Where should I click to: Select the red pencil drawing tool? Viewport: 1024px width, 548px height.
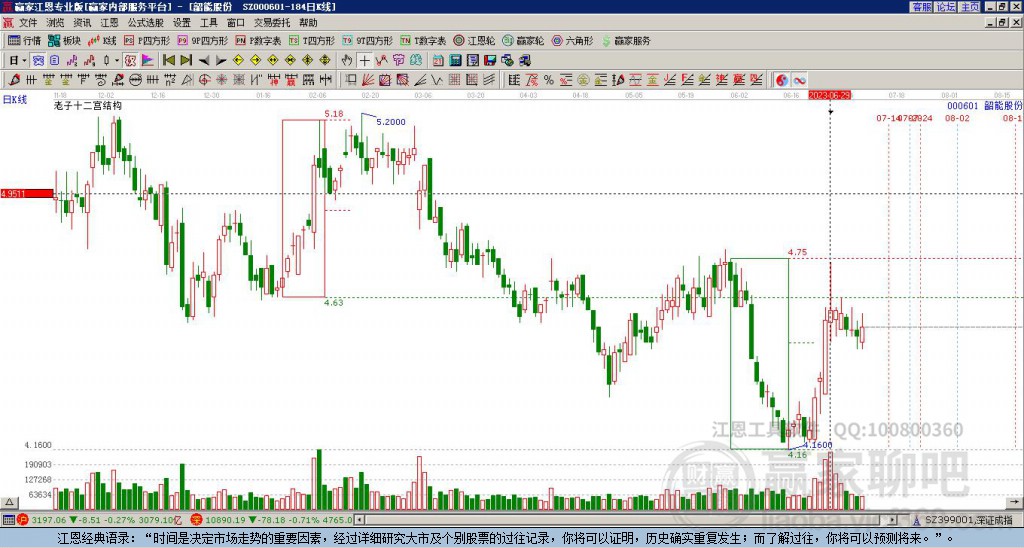(14, 80)
